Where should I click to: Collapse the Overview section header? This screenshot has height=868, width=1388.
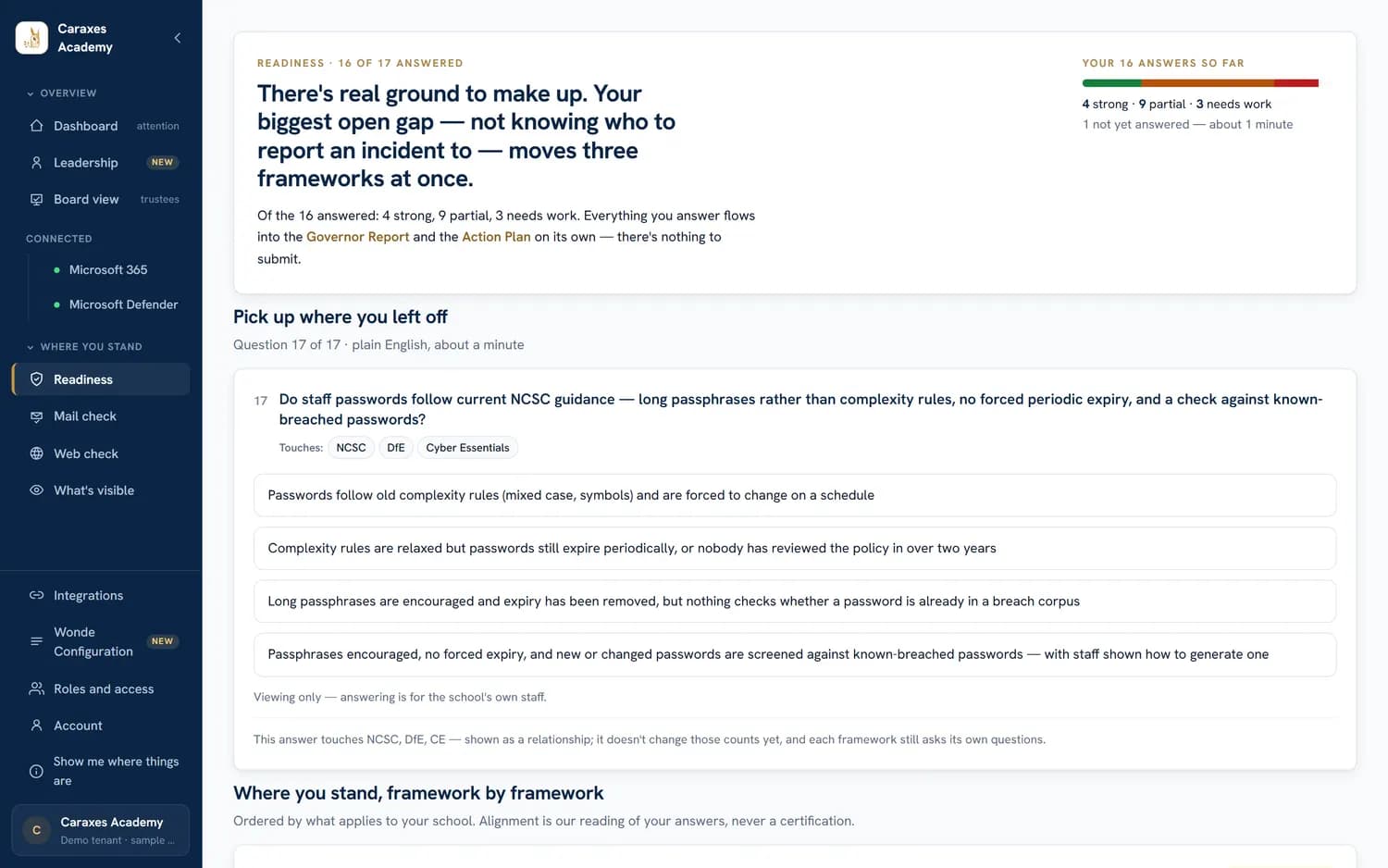tap(62, 93)
